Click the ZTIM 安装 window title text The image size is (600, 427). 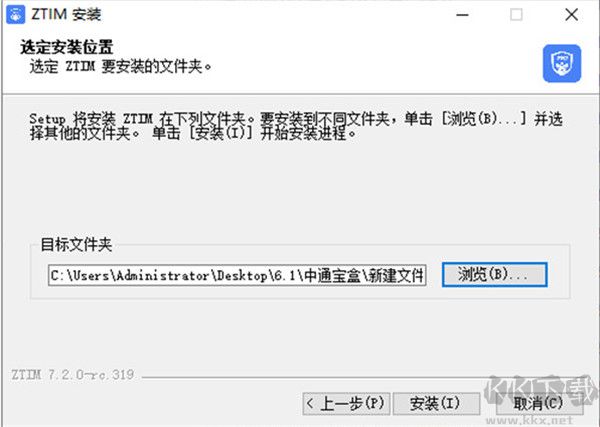[x=66, y=15]
